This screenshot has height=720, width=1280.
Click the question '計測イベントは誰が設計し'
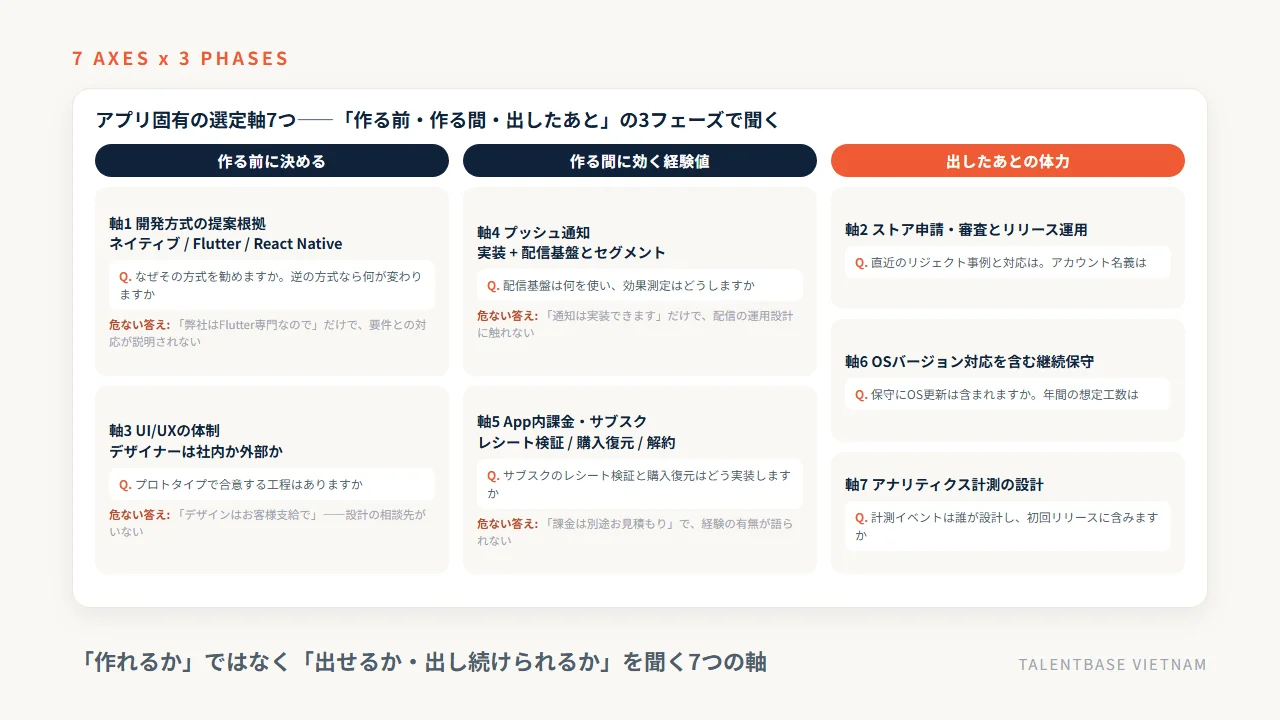(x=1008, y=526)
